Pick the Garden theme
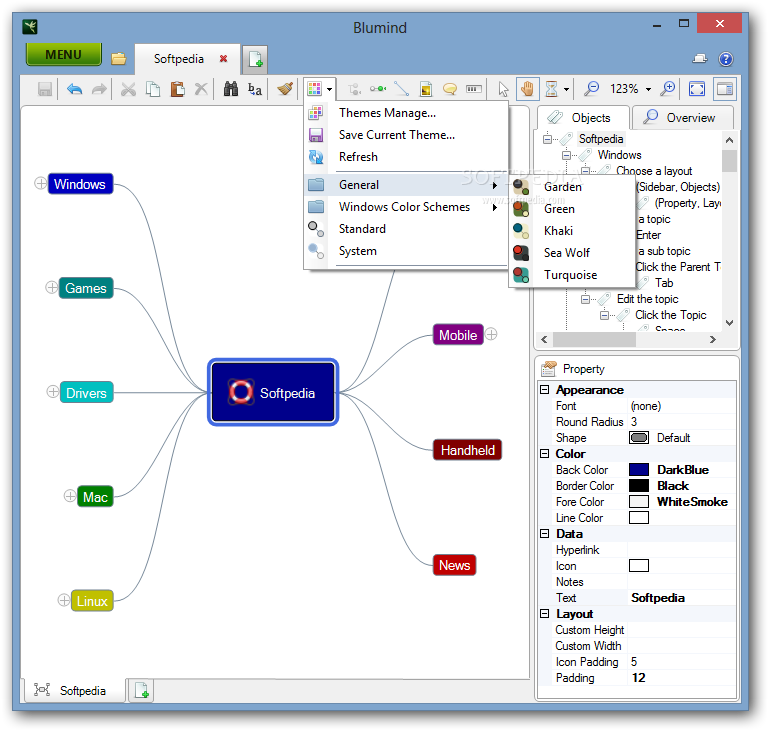 pyautogui.click(x=572, y=187)
